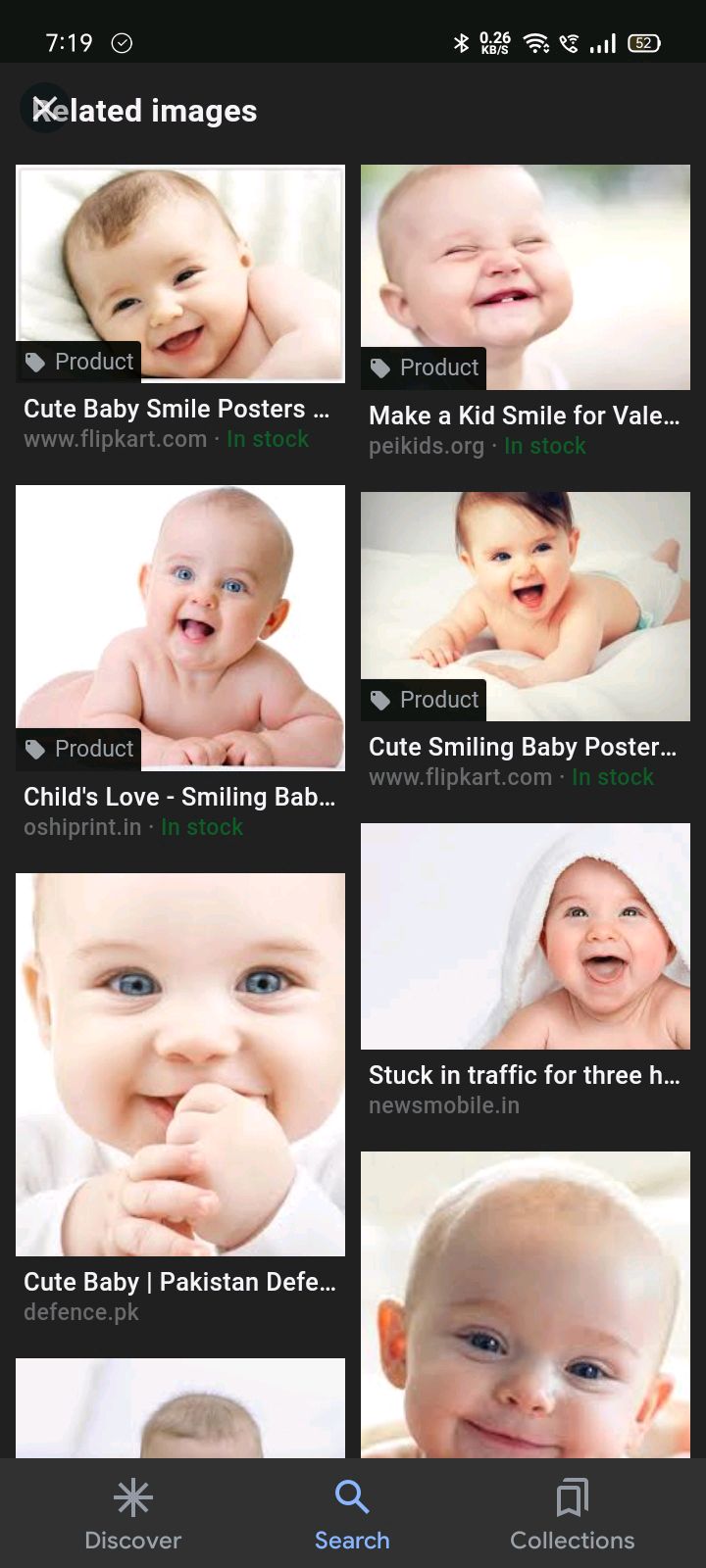Tap Product tag on Make a Kid Smile image
Screen dimensions: 706x1568
pyautogui.click(x=424, y=367)
